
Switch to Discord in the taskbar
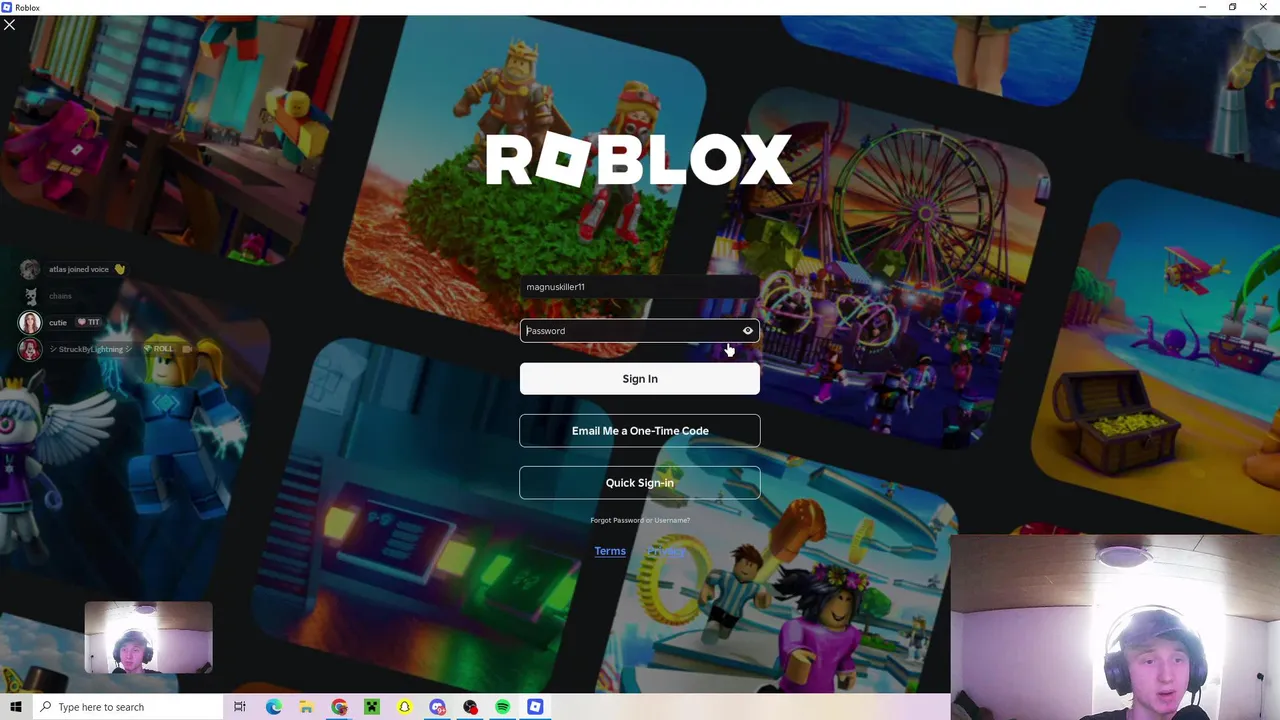click(437, 707)
